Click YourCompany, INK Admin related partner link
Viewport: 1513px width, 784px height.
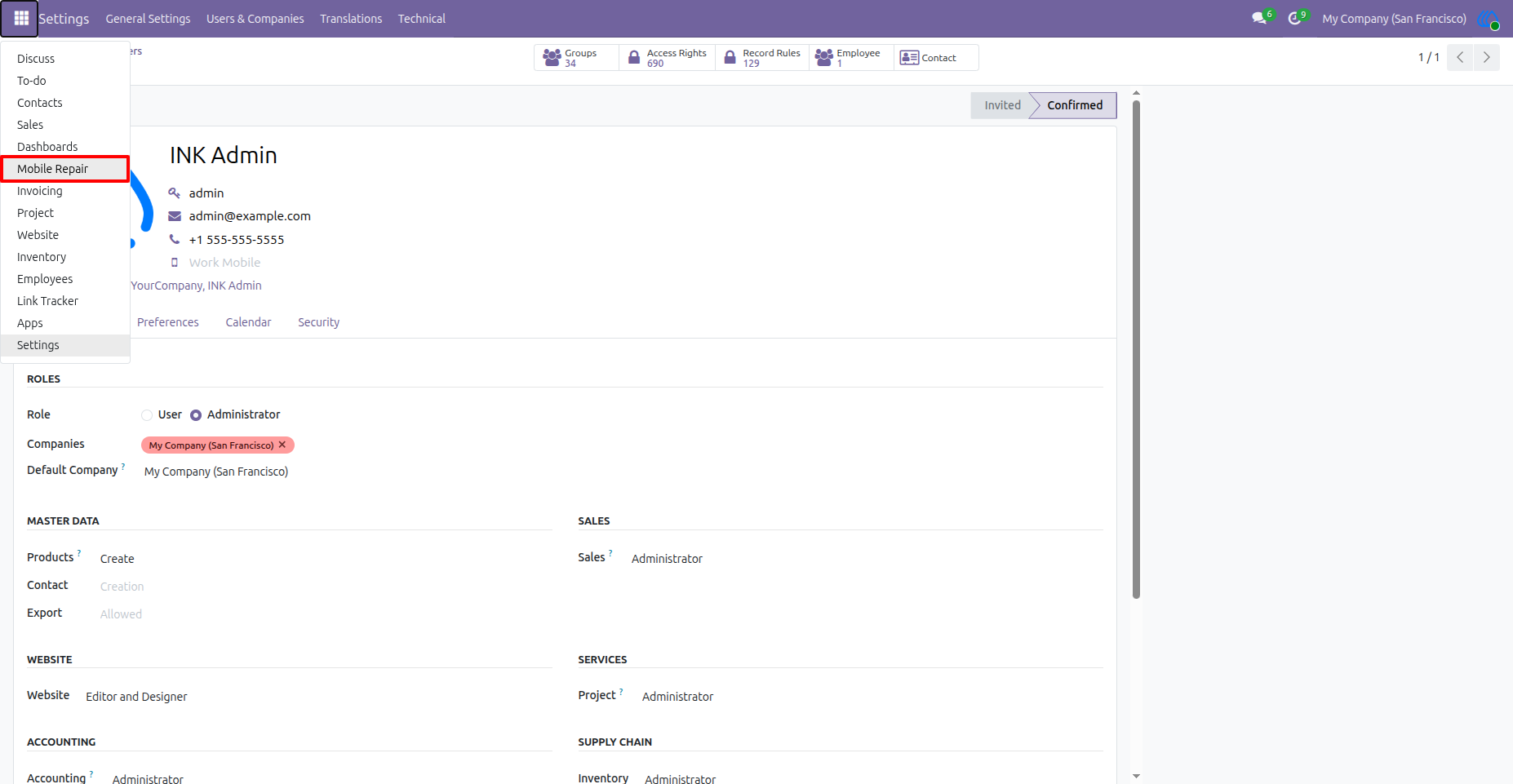tap(196, 286)
